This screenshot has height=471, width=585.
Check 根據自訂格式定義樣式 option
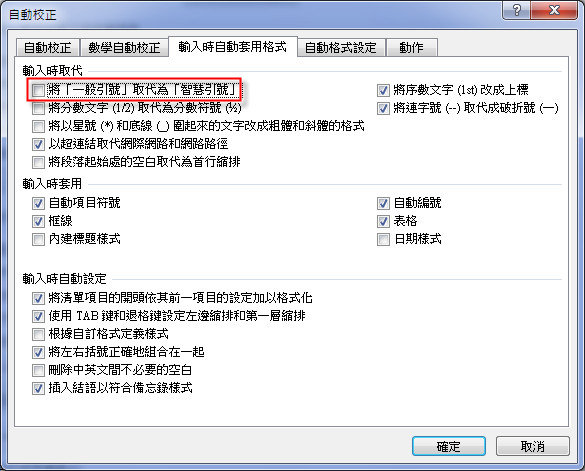(x=38, y=334)
